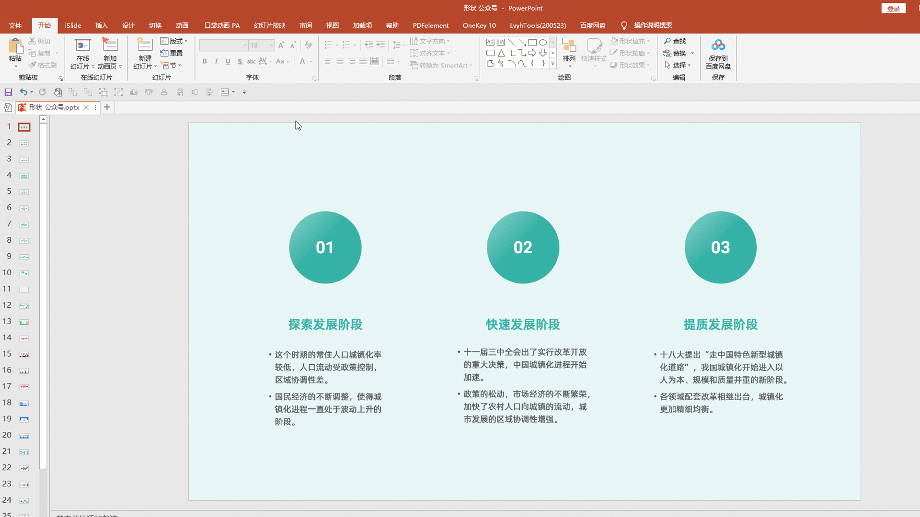
Task: Click the Replace button
Action: [679, 53]
